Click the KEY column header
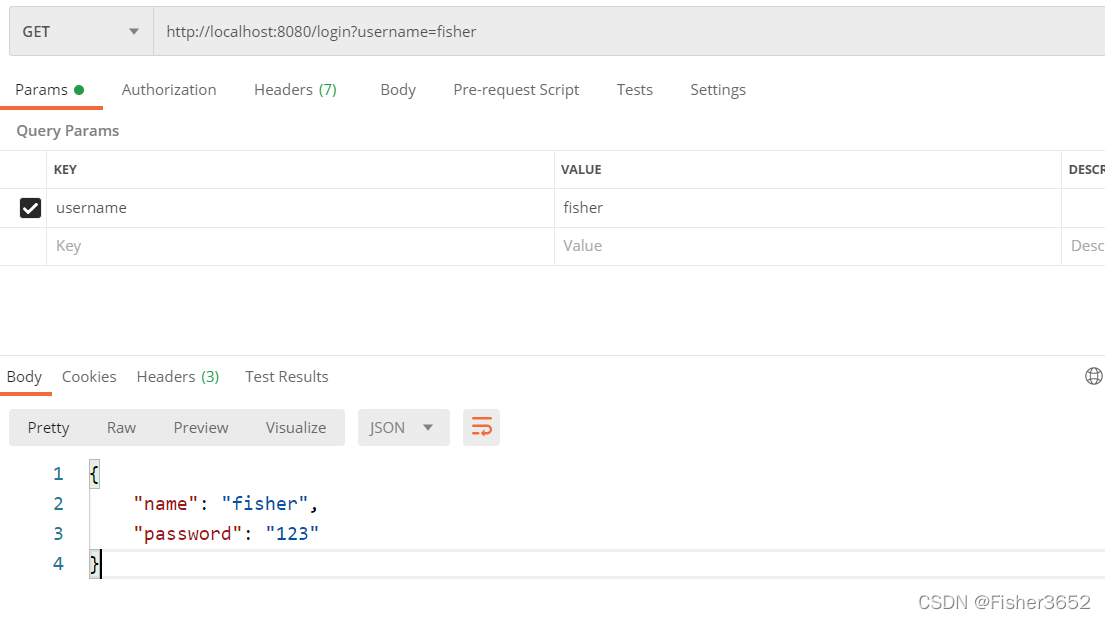This screenshot has width=1105, height=619. [66, 170]
